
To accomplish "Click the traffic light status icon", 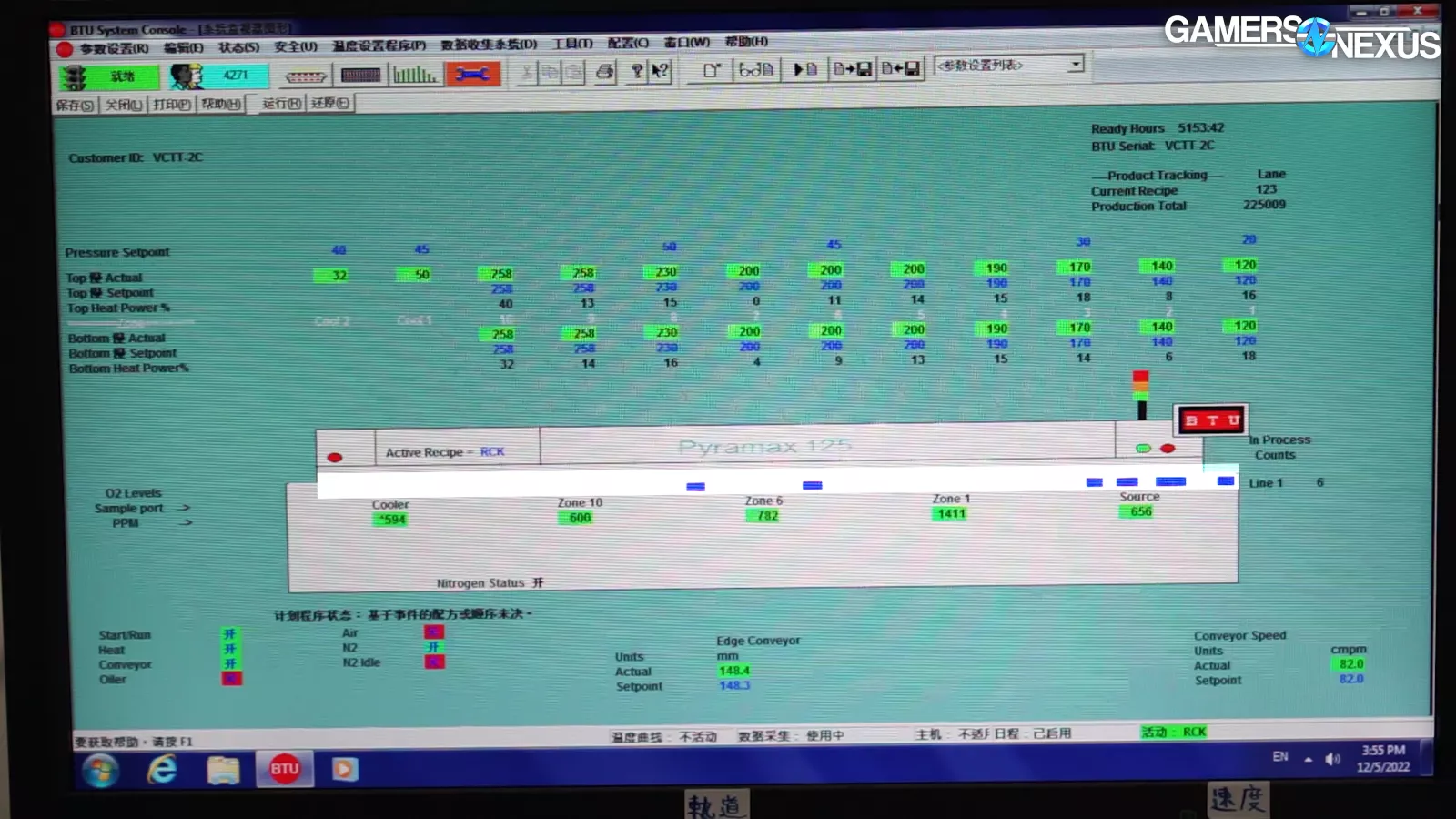I will [75, 77].
